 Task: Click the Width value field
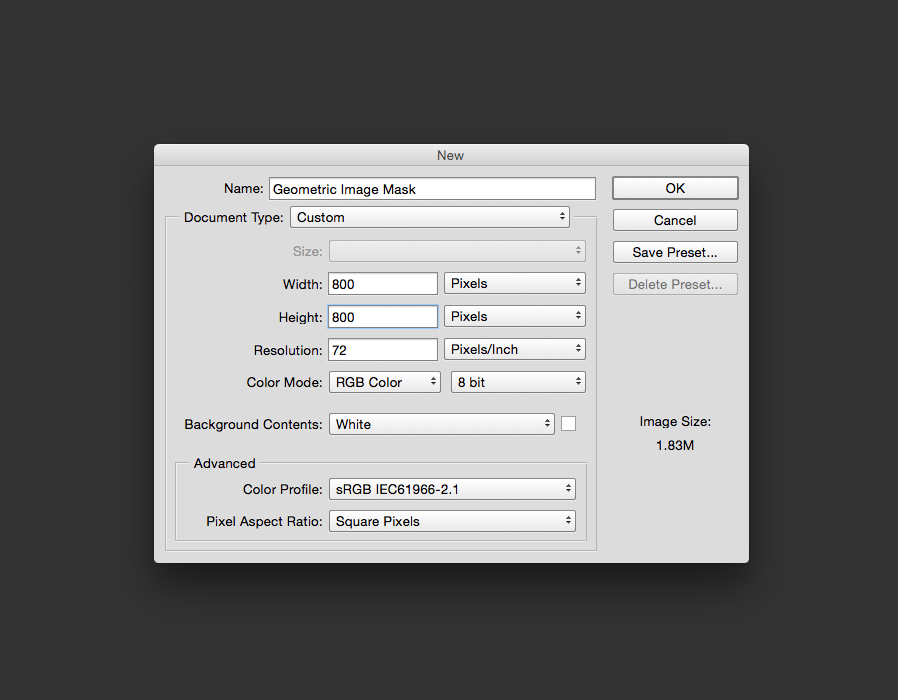[383, 284]
